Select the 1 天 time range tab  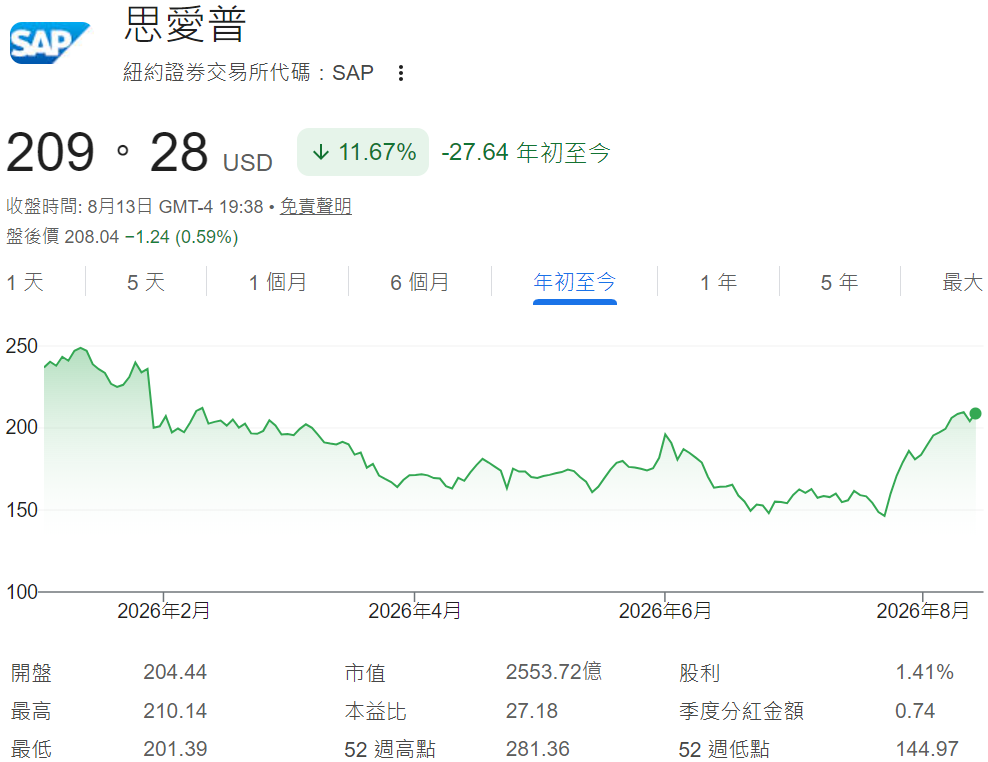[25, 282]
